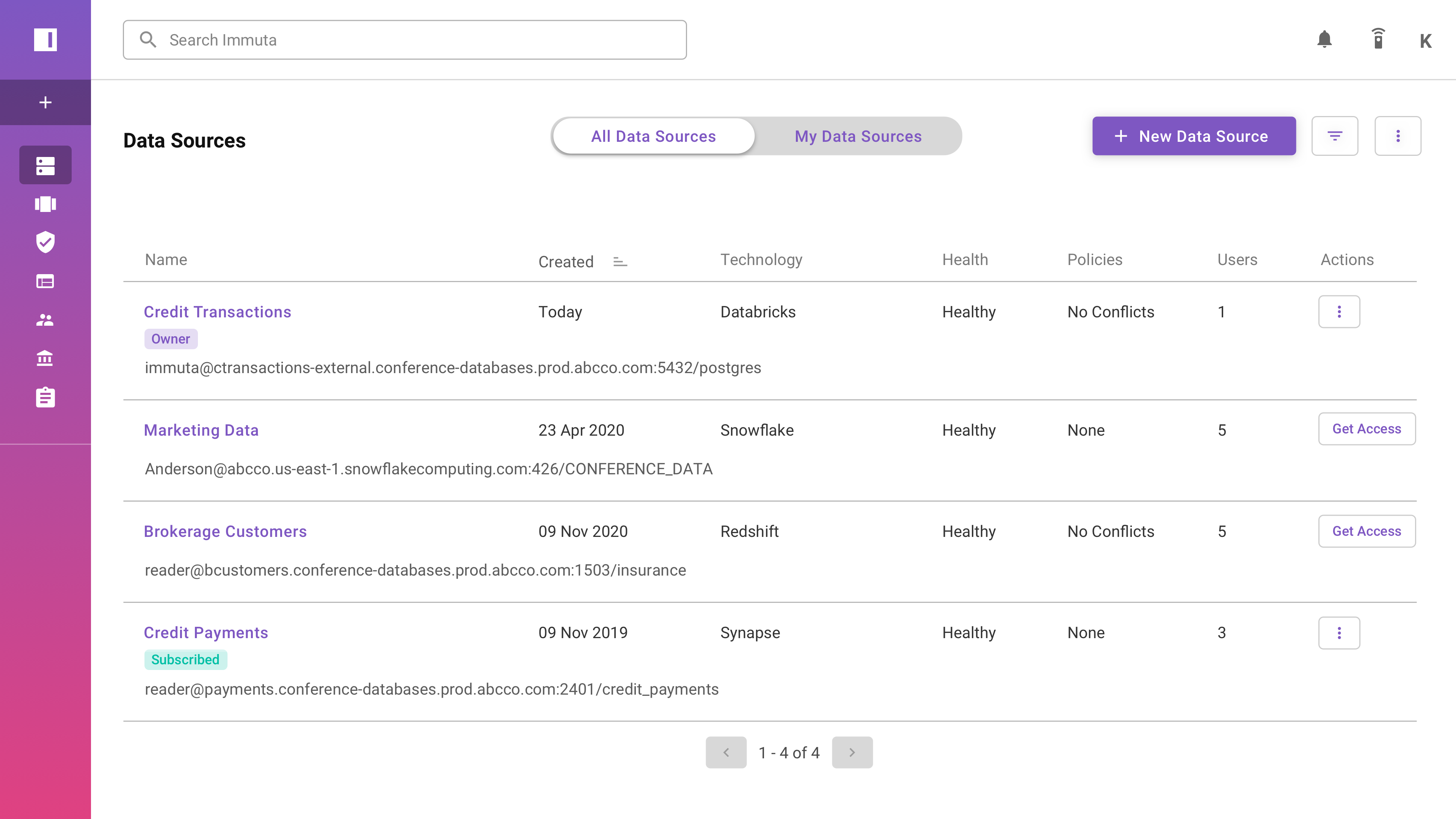
Task: Open the Governance building icon
Action: (x=45, y=358)
